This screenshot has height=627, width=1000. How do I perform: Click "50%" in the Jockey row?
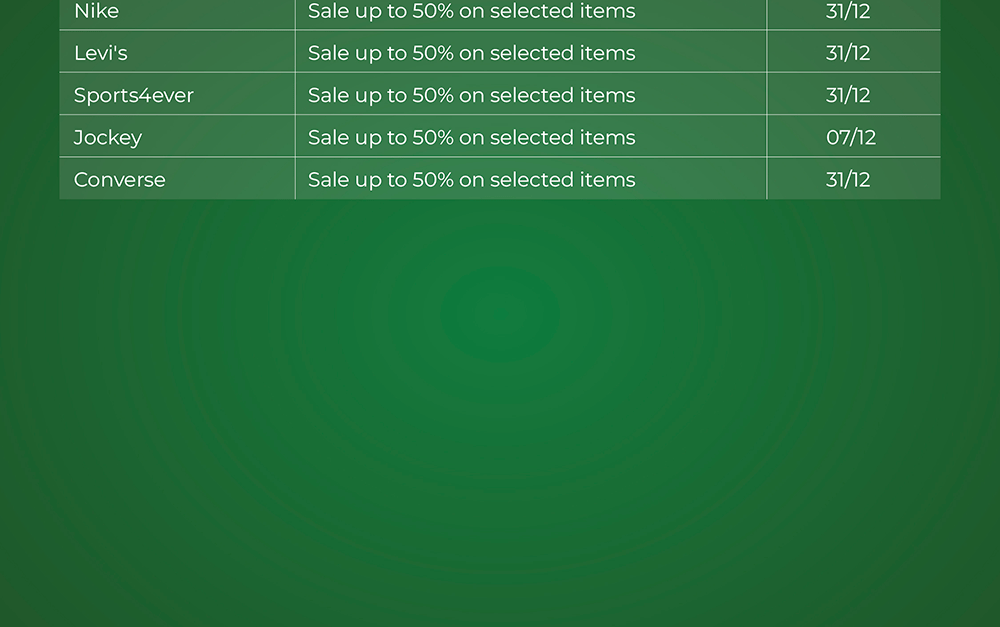pos(433,137)
